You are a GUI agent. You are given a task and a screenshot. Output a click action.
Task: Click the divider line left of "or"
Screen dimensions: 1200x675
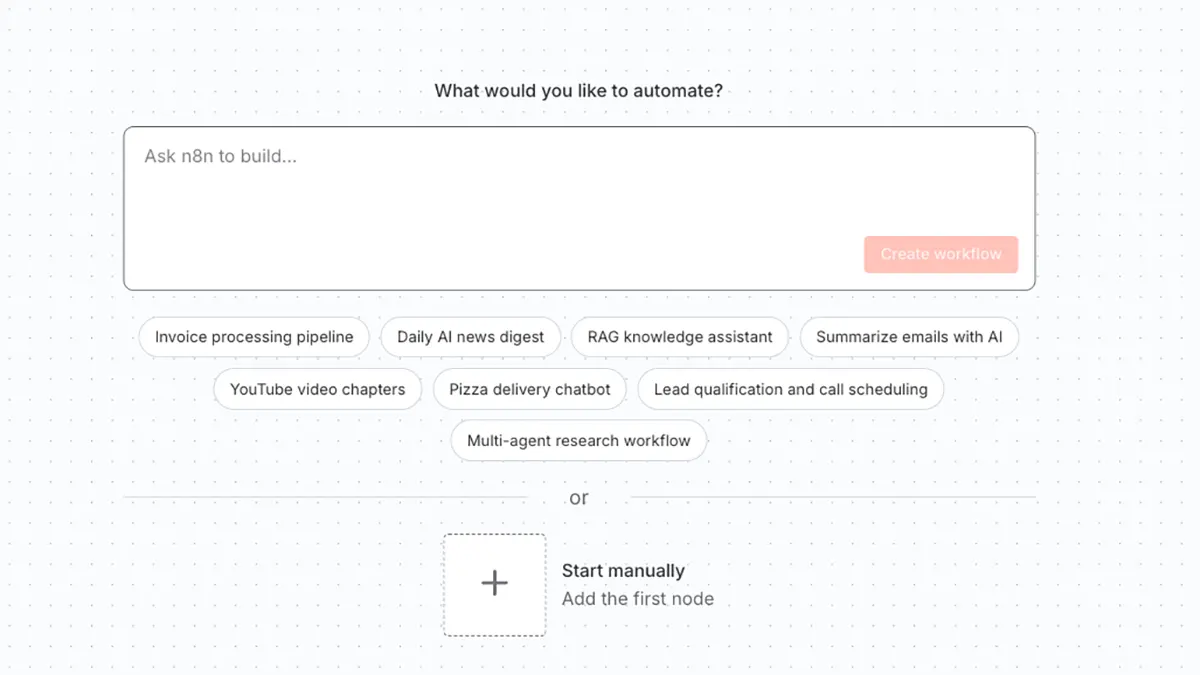[324, 497]
